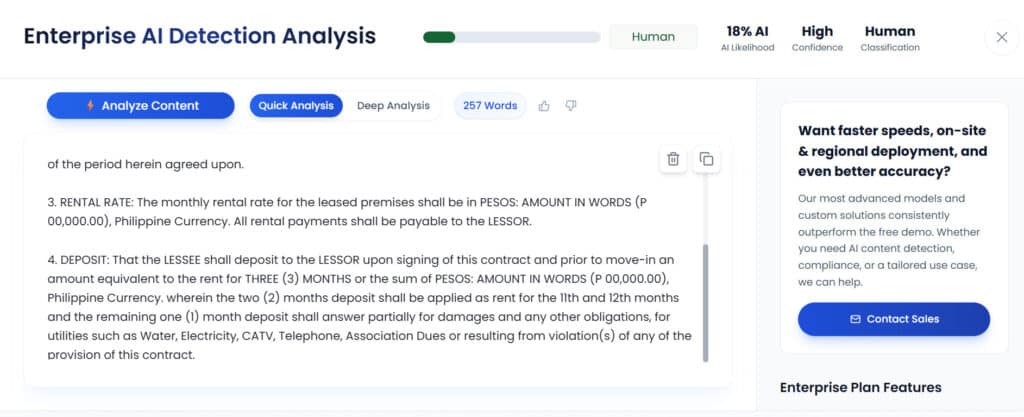Click the High Confidence statistic

coord(817,38)
